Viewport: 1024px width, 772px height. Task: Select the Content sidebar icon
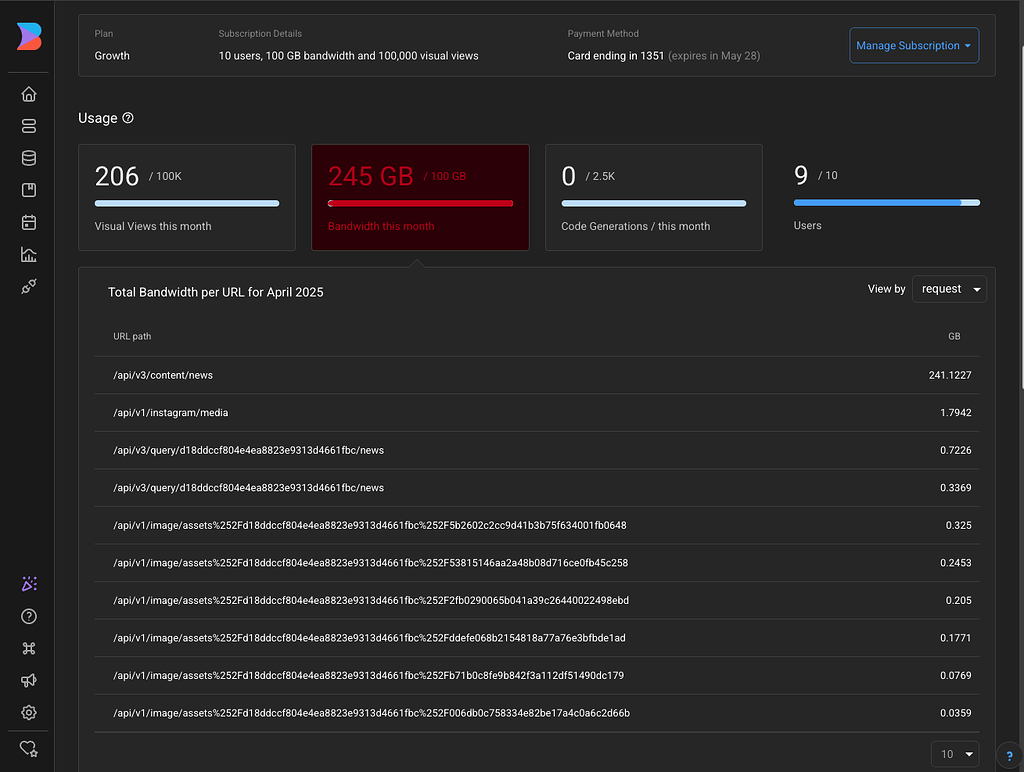click(x=28, y=126)
